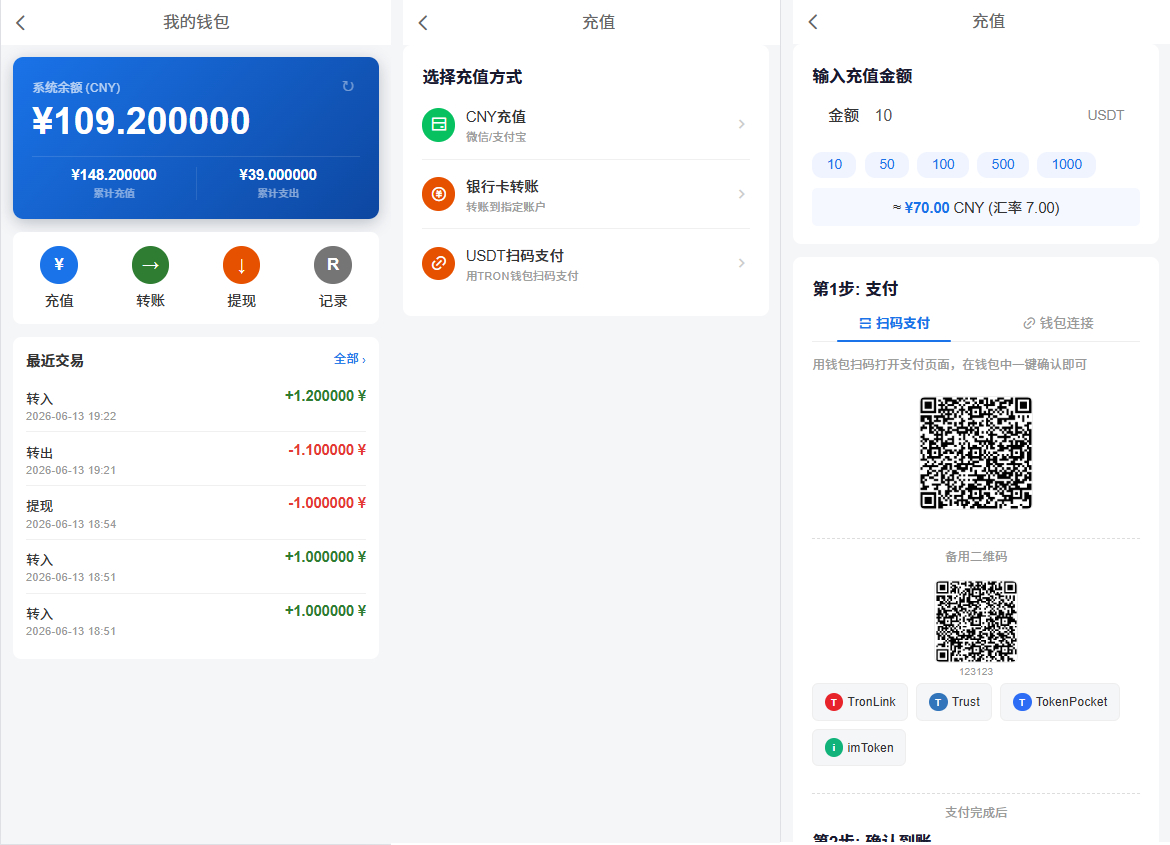Open the -1.100000 转出 transaction
The width and height of the screenshot is (1170, 845).
pos(195,459)
